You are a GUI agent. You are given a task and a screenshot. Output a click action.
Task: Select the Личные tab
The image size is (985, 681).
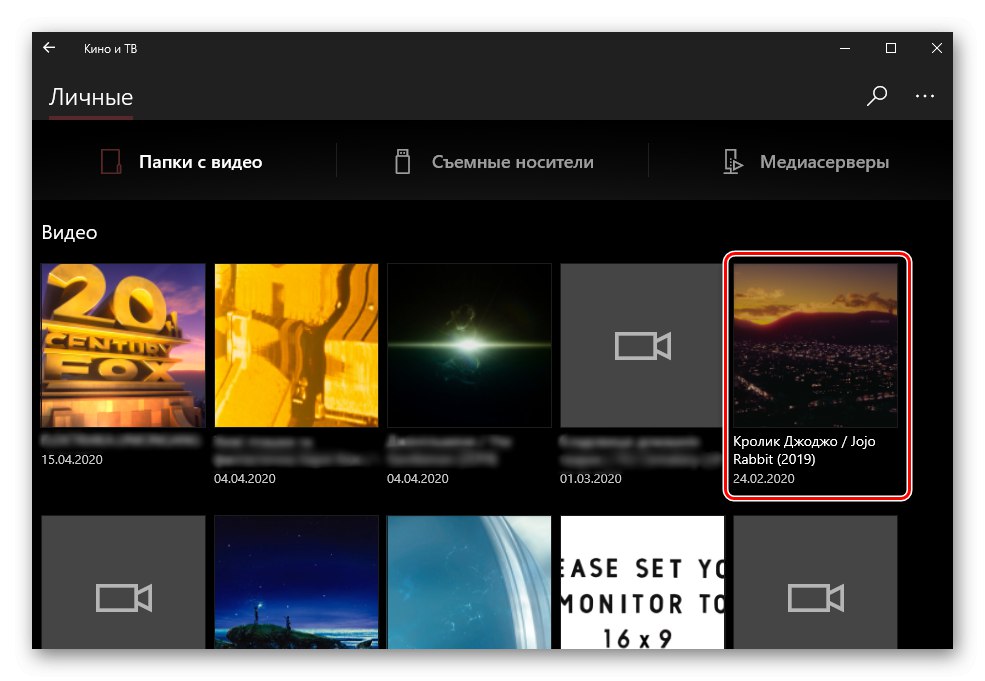tap(91, 97)
